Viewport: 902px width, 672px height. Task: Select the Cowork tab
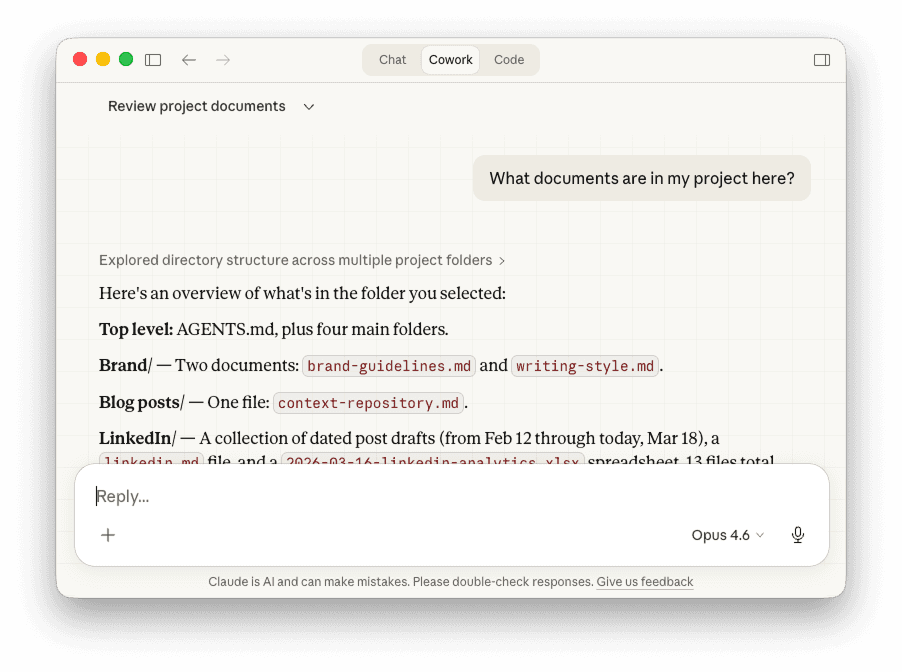[450, 59]
